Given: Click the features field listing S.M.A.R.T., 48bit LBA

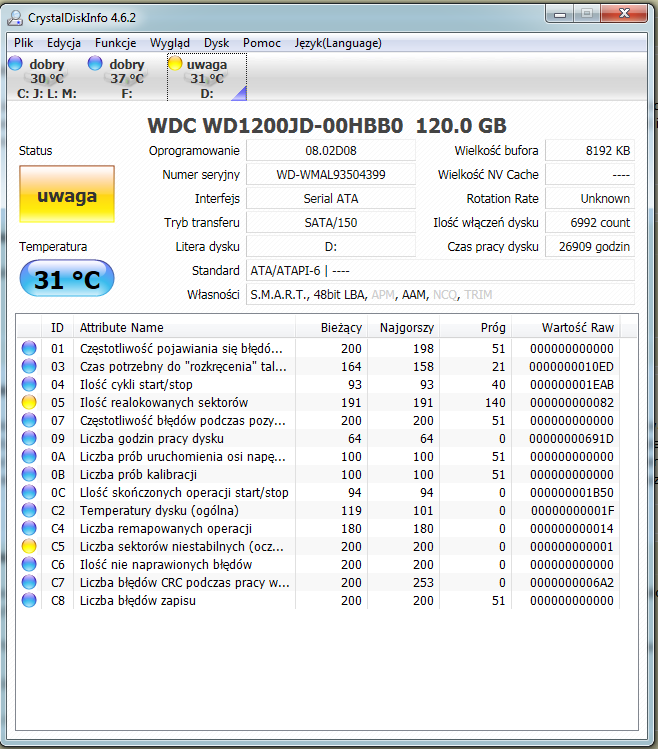Looking at the screenshot, I should point(440,295).
